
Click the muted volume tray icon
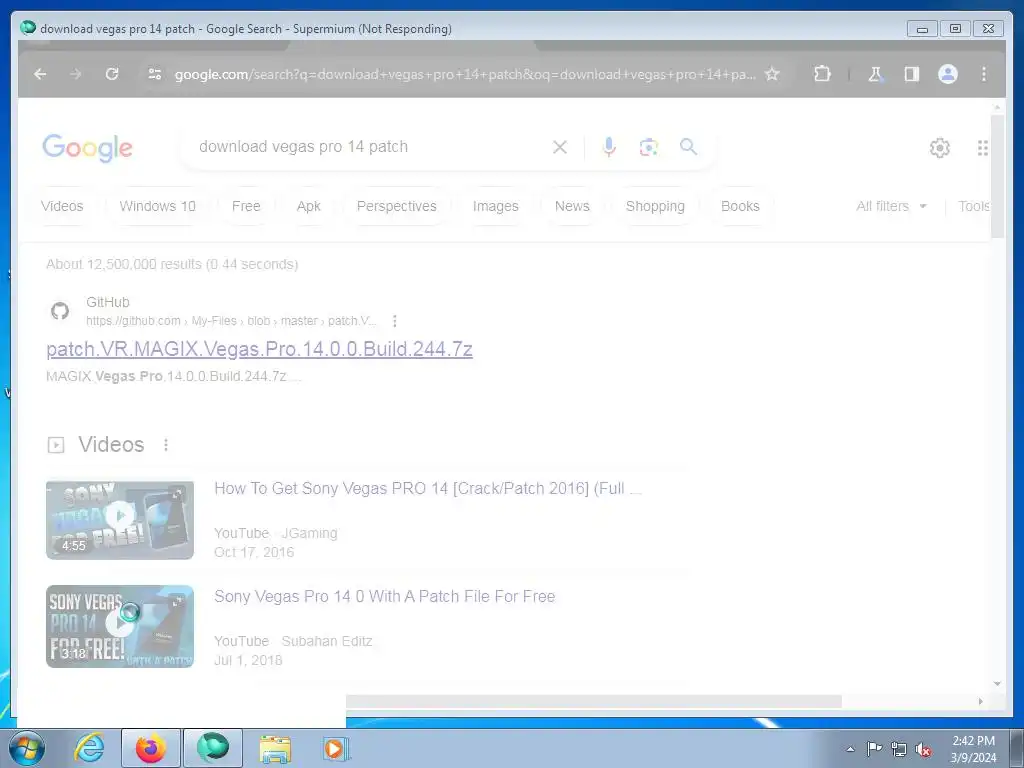(x=923, y=749)
